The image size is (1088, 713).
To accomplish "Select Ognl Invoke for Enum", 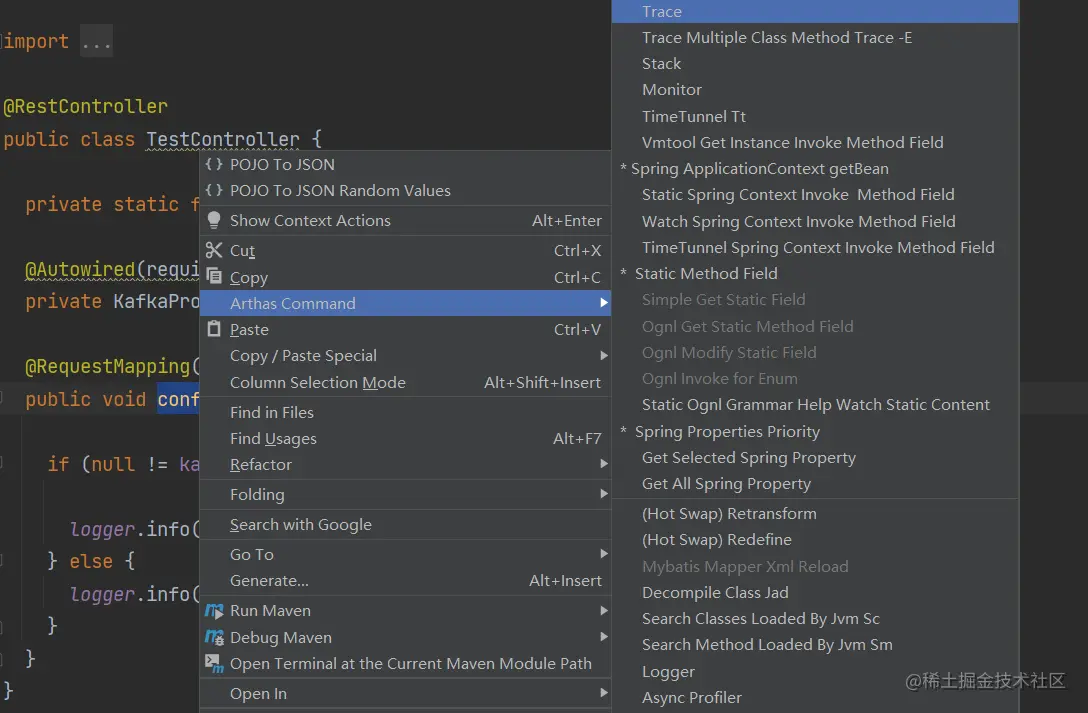I will click(x=815, y=379).
